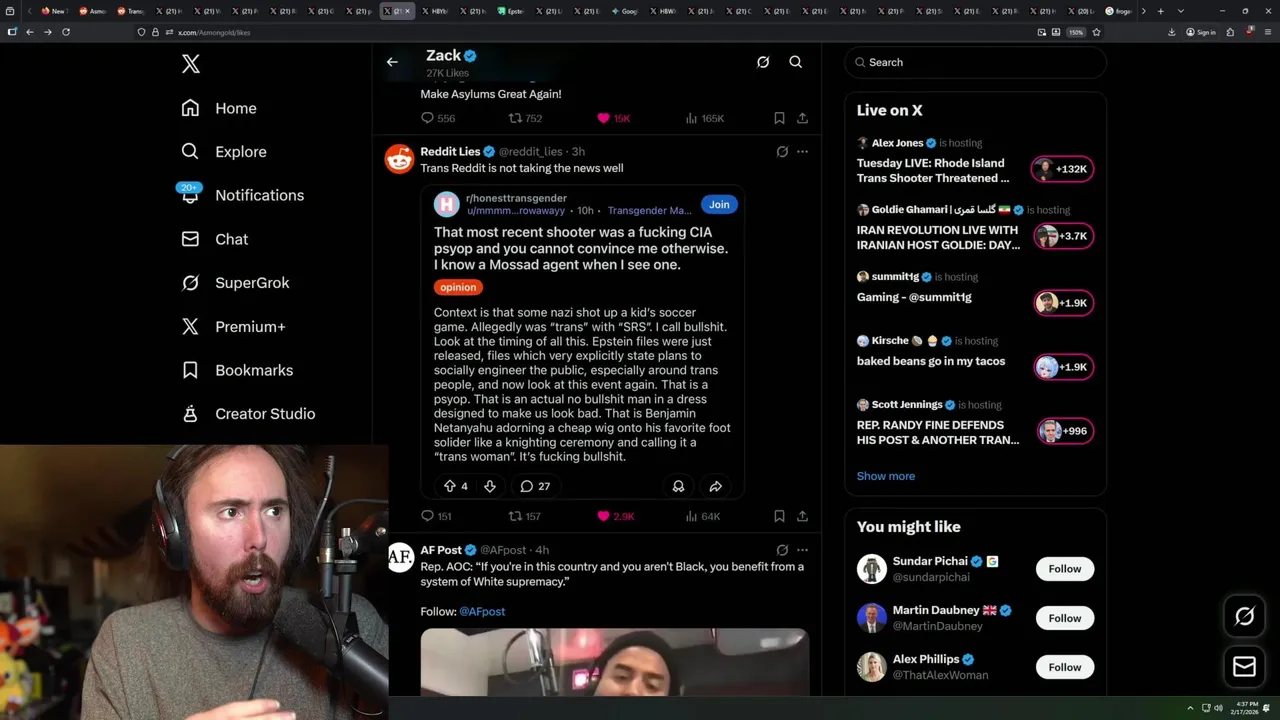This screenshot has height=720, width=1280.
Task: Join the Goldie Ghamari live broadcast
Action: pyautogui.click(x=1063, y=236)
